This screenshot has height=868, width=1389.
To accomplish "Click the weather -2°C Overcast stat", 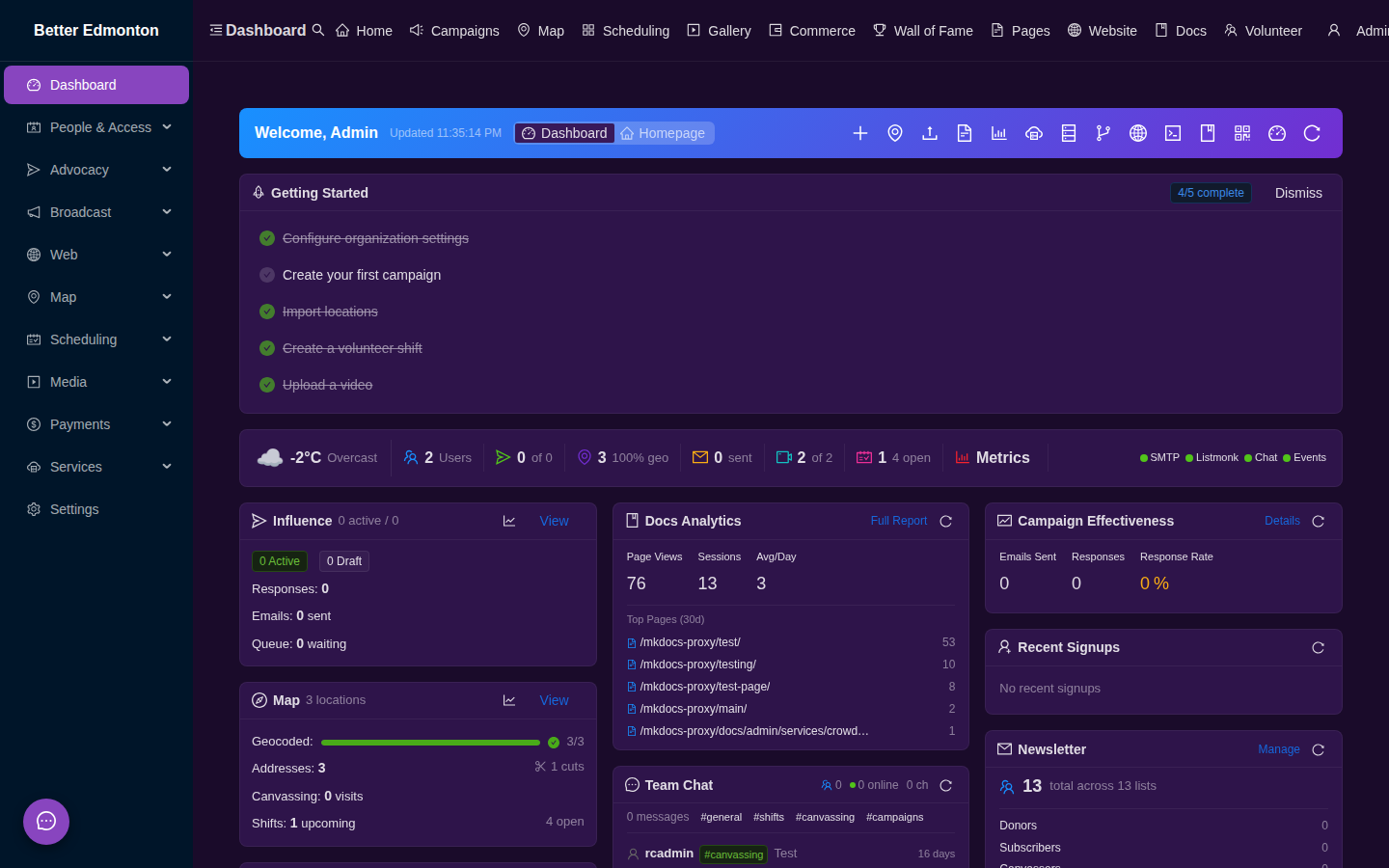I will pyautogui.click(x=316, y=458).
